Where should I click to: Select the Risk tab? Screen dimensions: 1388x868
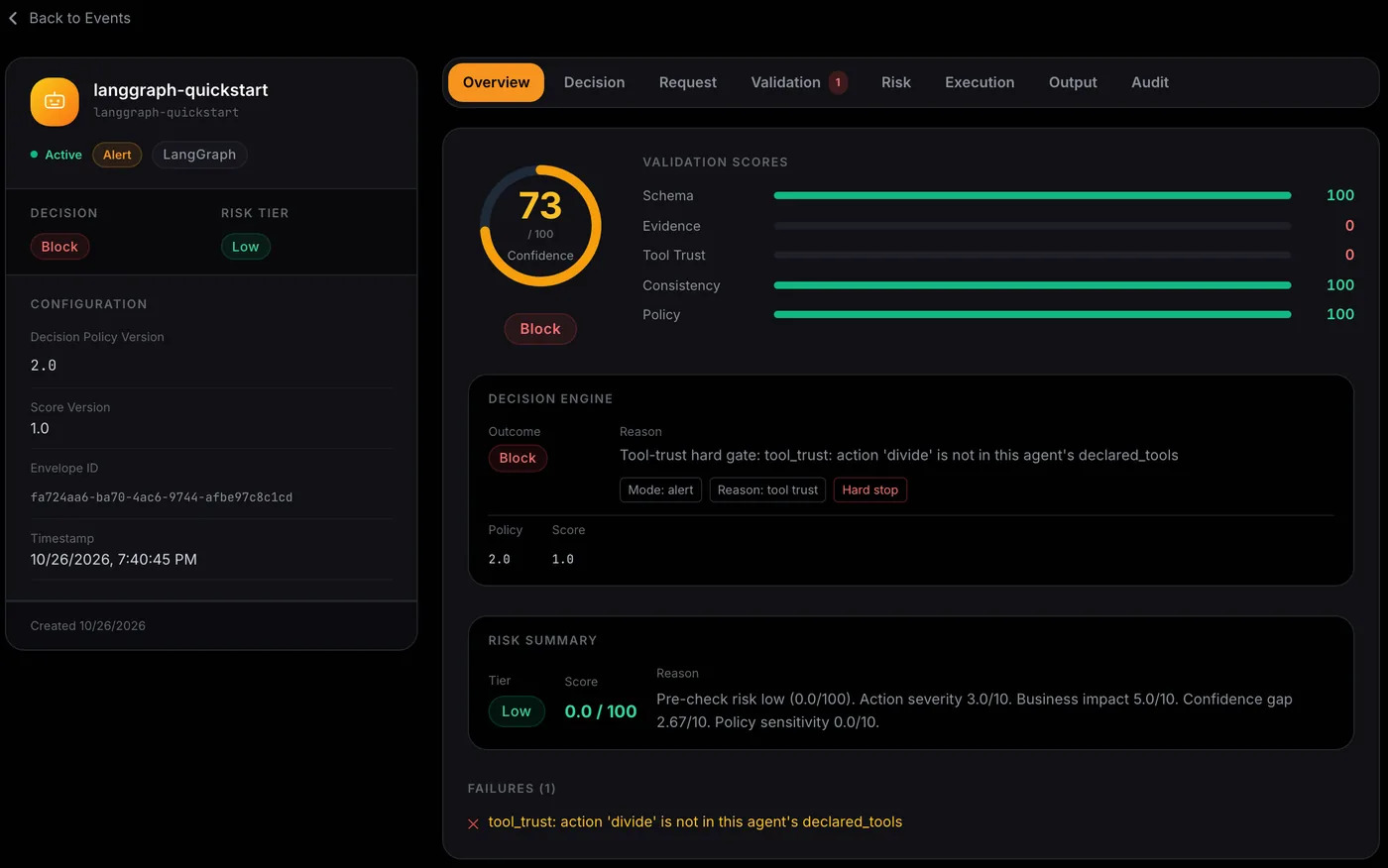tap(895, 82)
